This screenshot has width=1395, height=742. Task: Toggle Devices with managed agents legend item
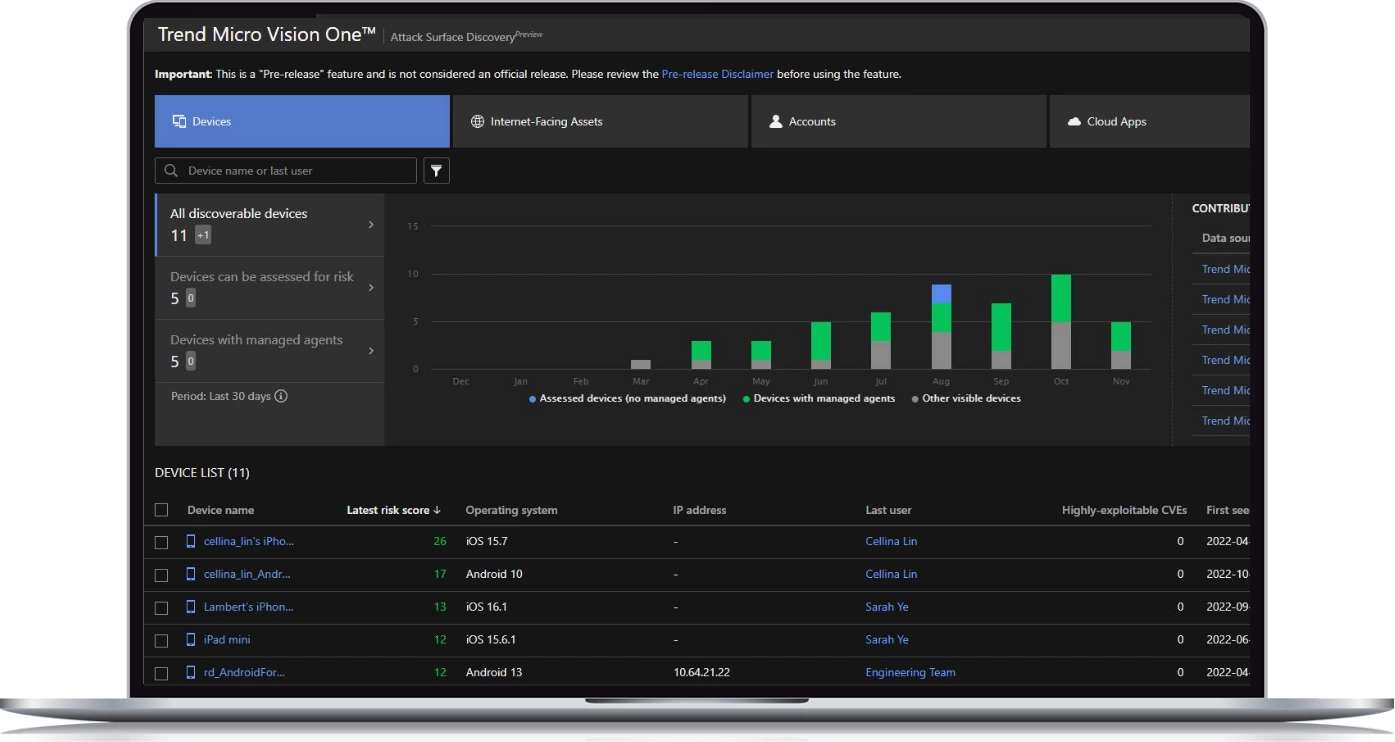point(820,398)
